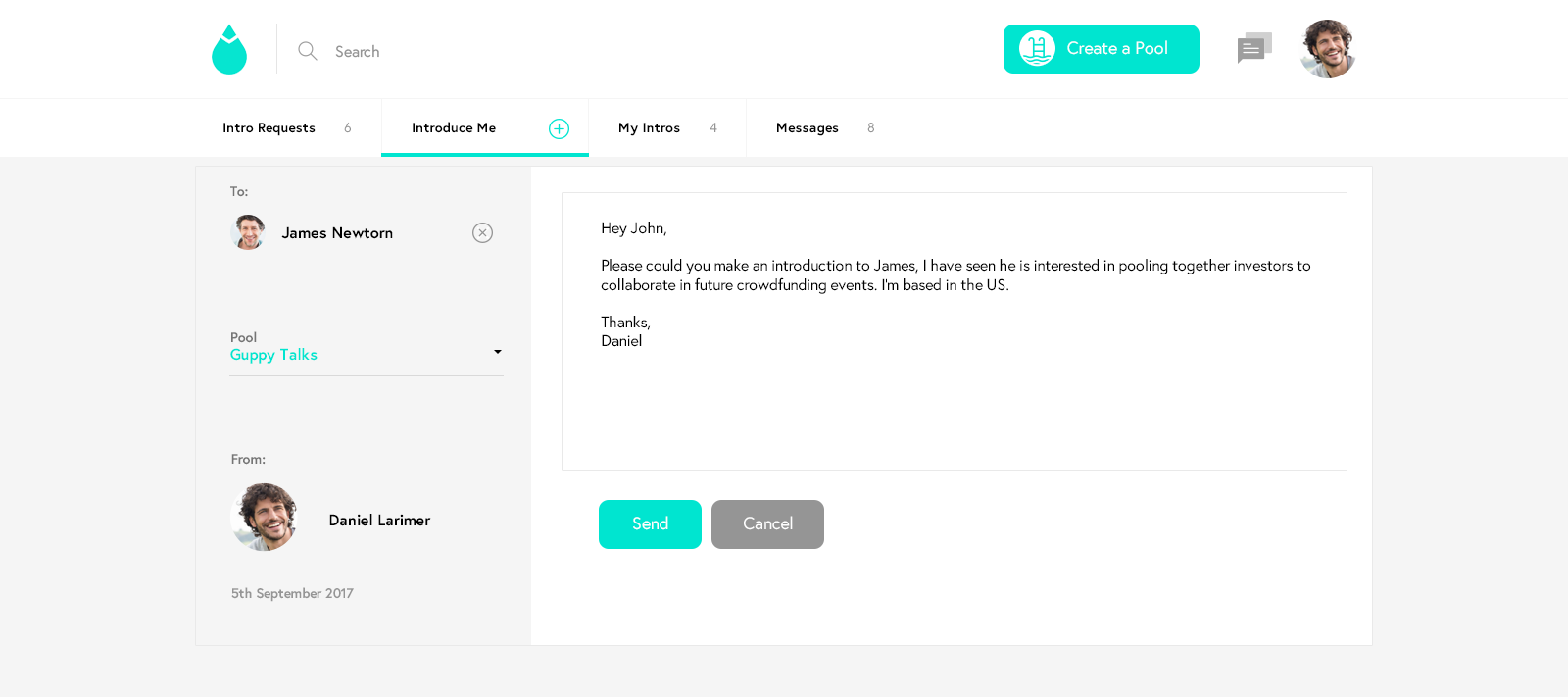Viewport: 1568px width, 697px height.
Task: Open the chat messages icon
Action: [x=1254, y=48]
